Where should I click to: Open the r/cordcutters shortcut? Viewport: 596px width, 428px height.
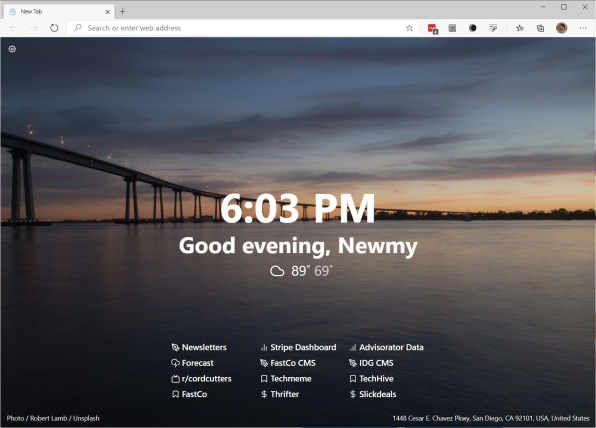(x=201, y=379)
